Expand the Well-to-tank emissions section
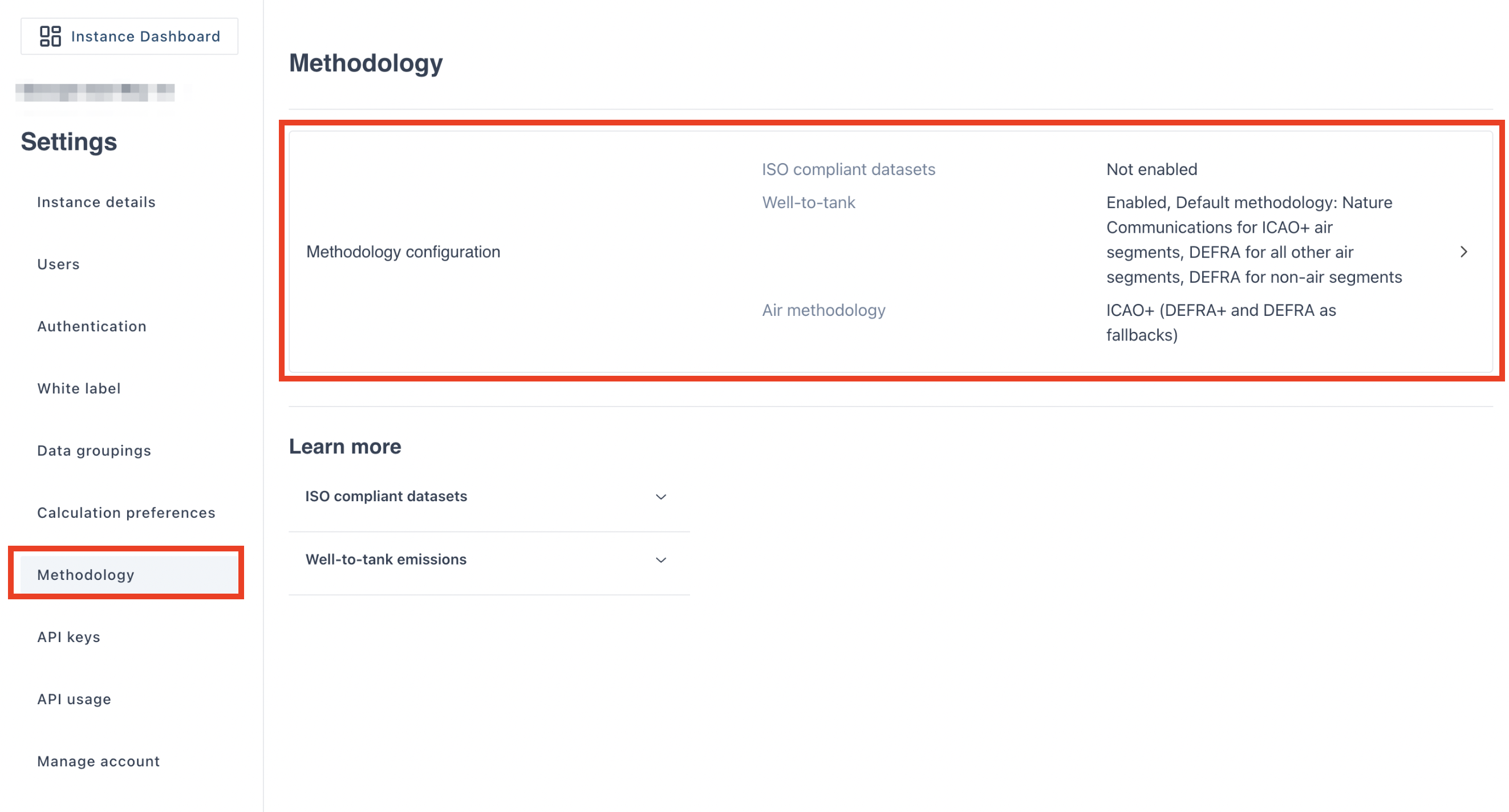 (386, 559)
